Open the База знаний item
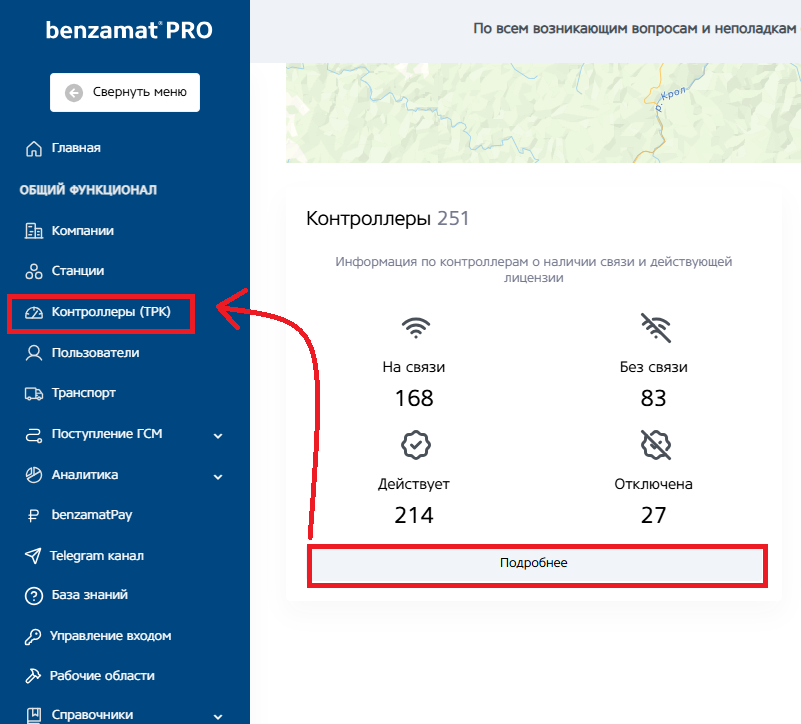This screenshot has height=724, width=801. [89, 595]
